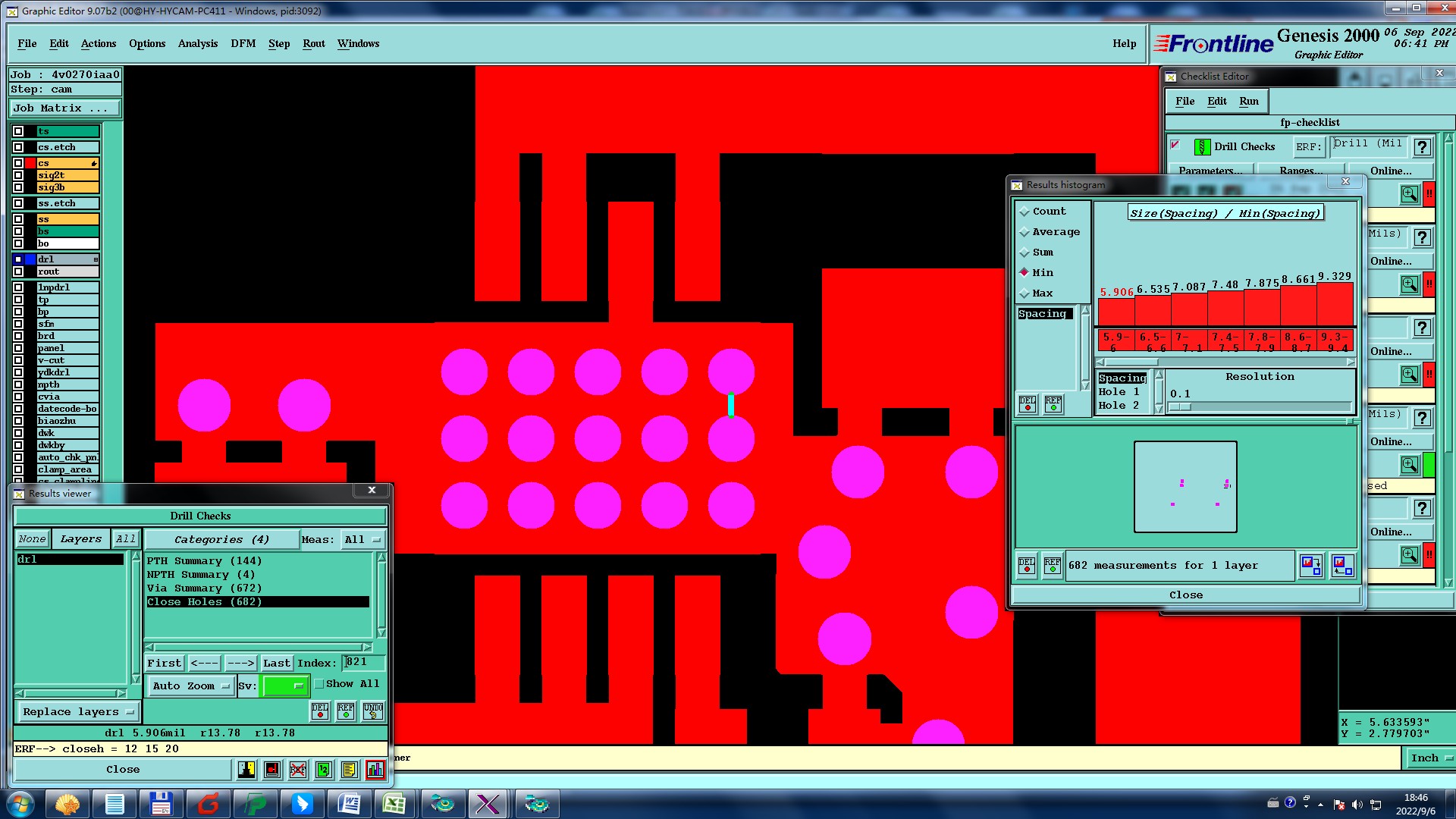Viewport: 1456px width, 819px height.
Task: Enable the Show All checkbox
Action: click(x=320, y=684)
